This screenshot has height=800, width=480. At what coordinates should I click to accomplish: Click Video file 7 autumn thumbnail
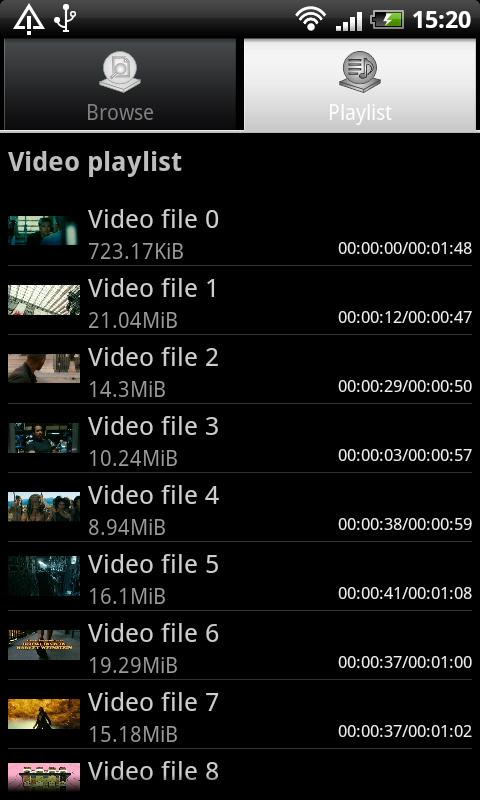44,713
